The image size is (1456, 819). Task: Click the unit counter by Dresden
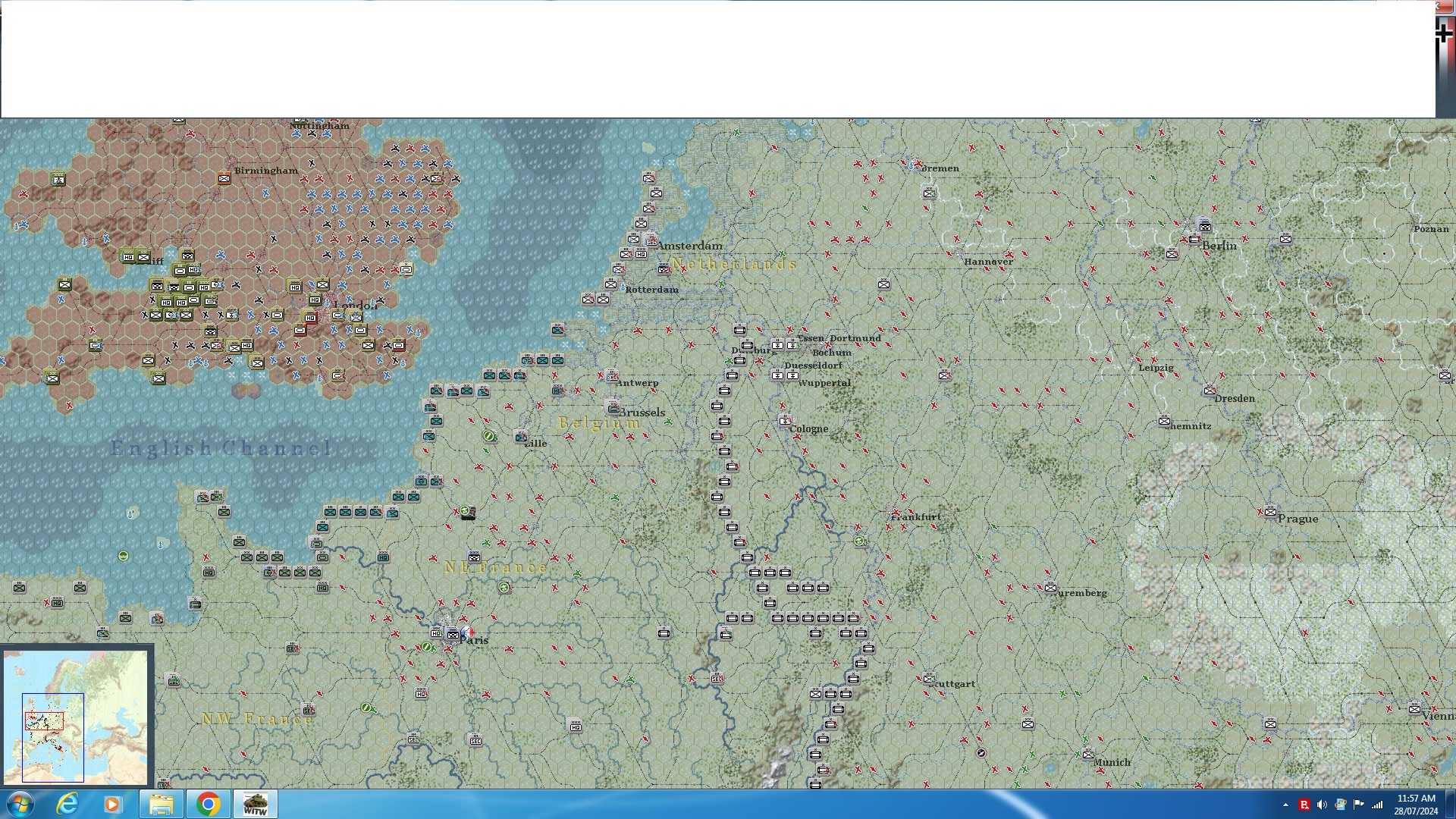pyautogui.click(x=1210, y=391)
